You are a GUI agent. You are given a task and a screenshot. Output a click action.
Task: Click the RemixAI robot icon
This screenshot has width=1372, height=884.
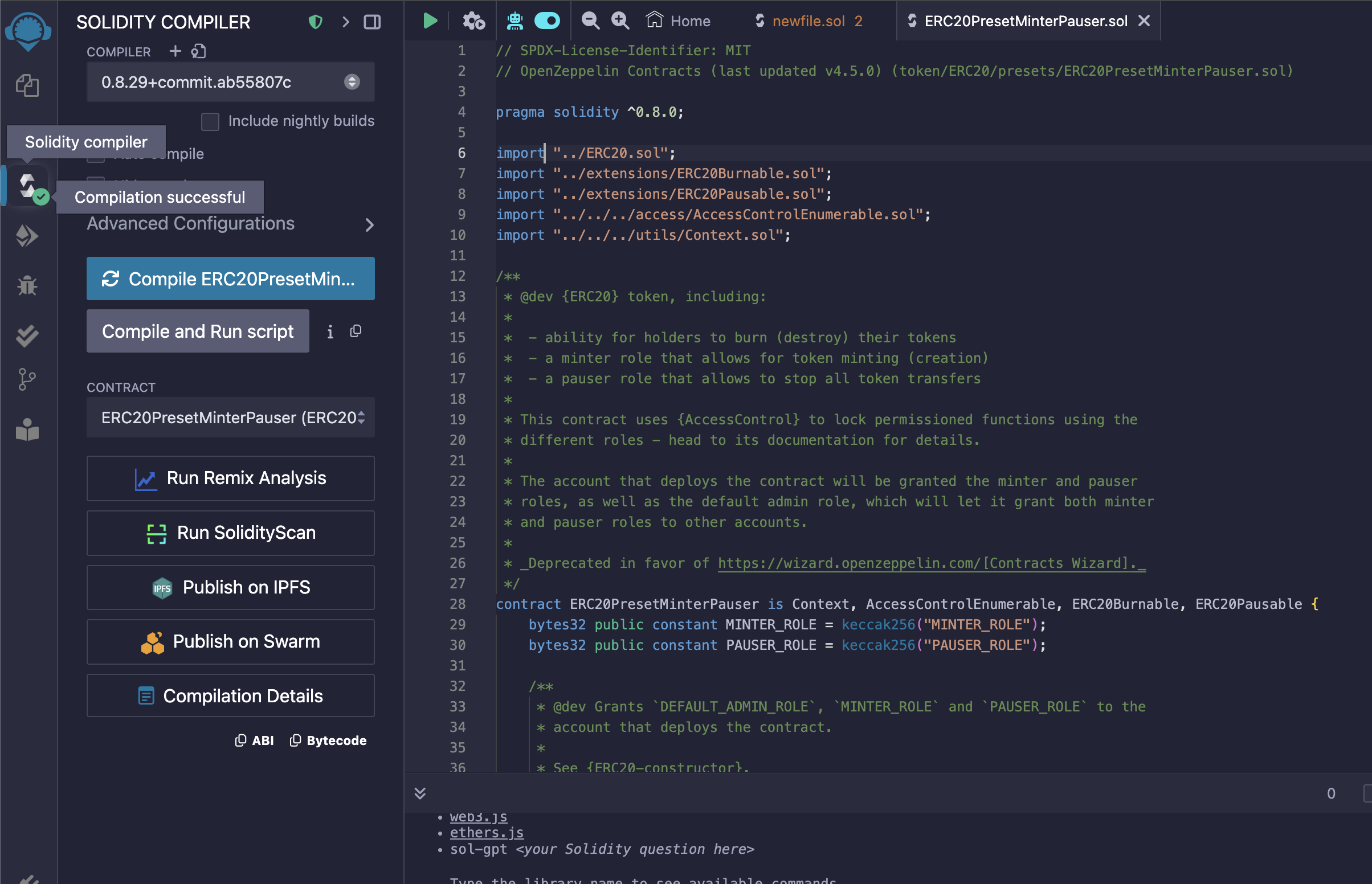(x=515, y=21)
